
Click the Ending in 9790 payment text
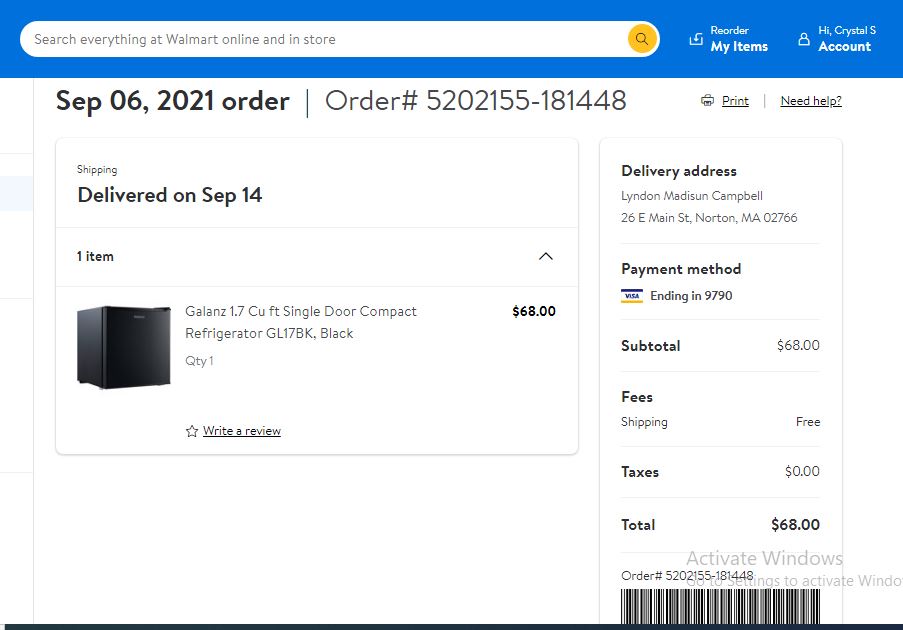coord(691,296)
